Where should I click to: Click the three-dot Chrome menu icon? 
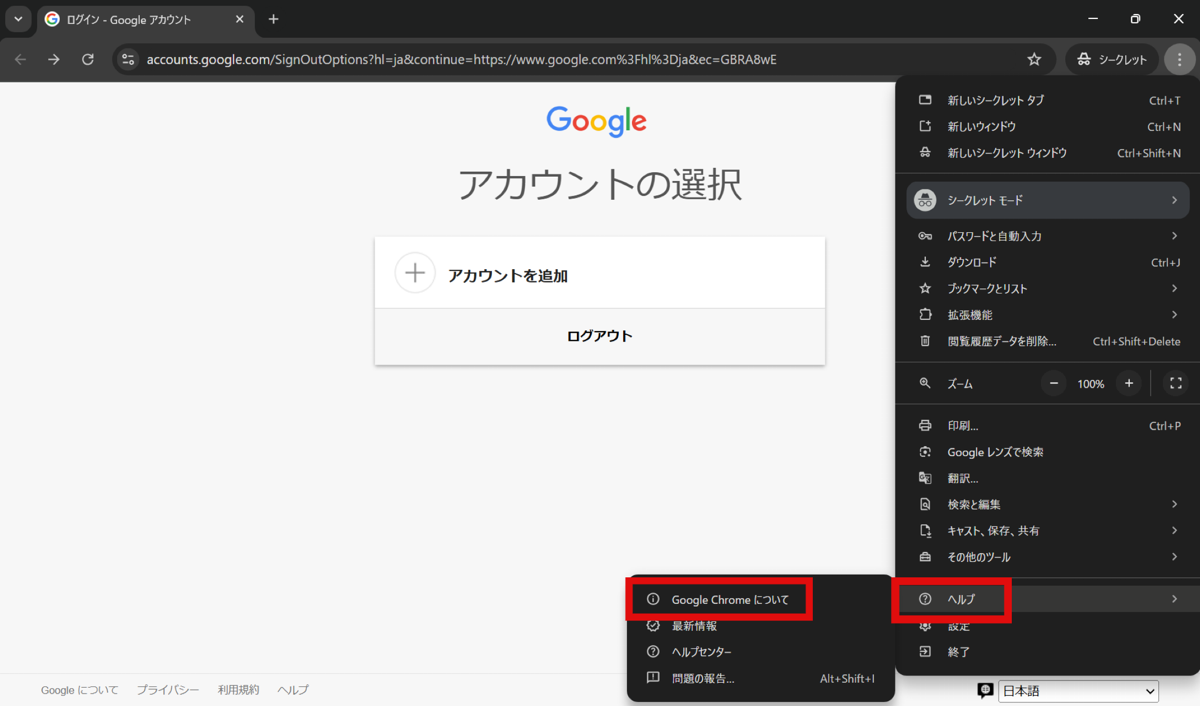[x=1179, y=60]
